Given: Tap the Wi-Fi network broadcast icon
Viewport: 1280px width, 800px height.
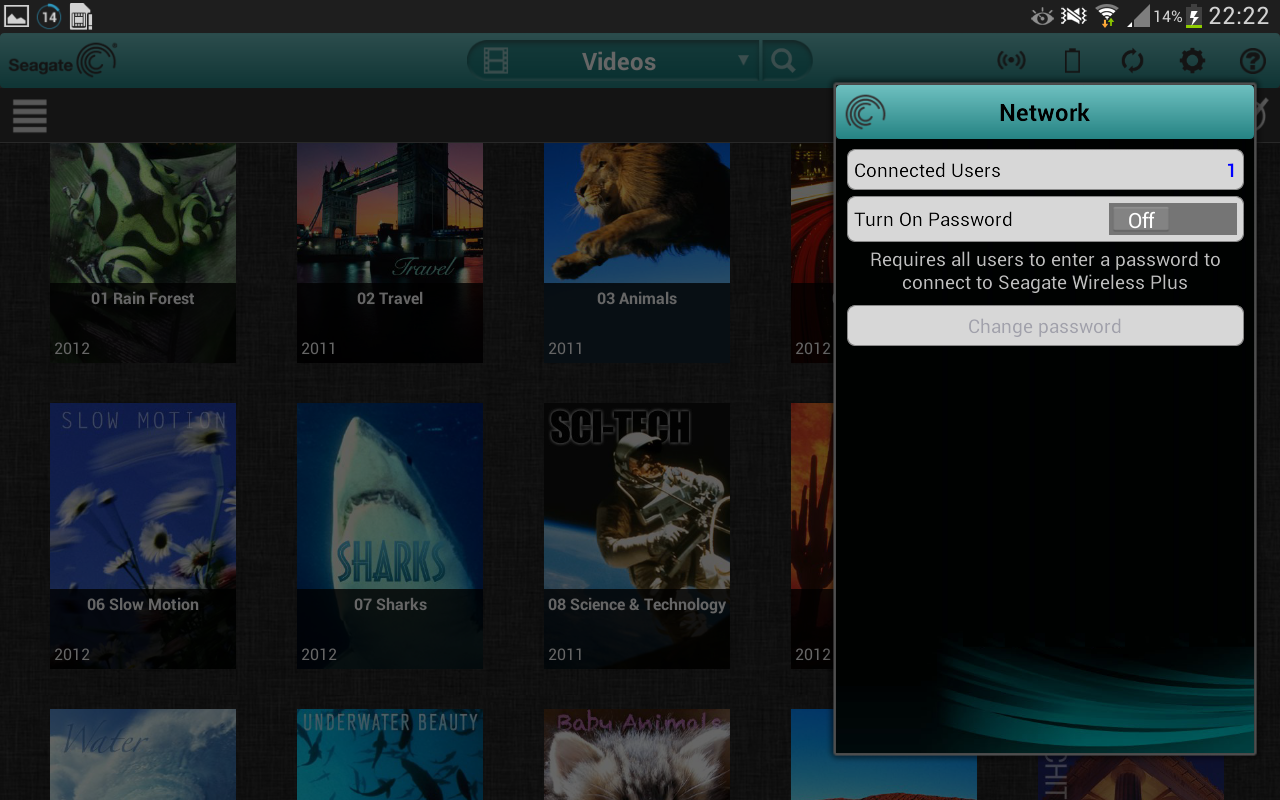Looking at the screenshot, I should tap(1011, 61).
